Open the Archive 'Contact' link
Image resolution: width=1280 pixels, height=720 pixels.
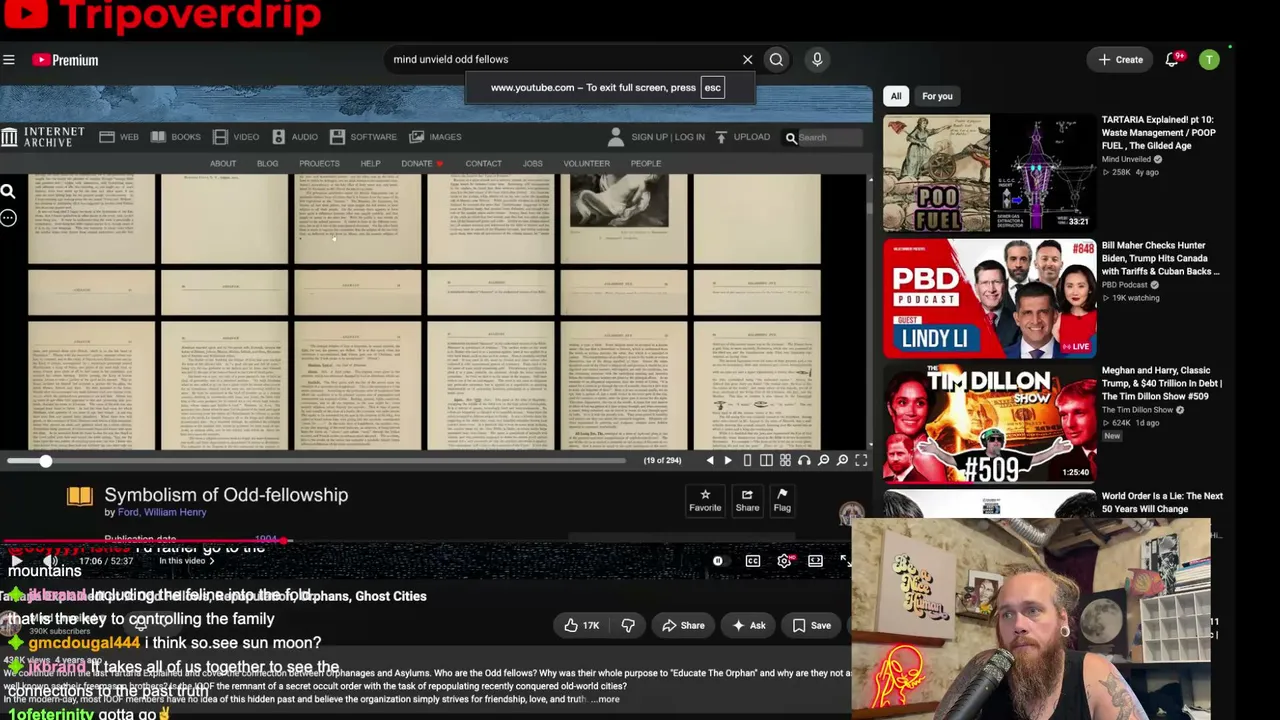[483, 163]
